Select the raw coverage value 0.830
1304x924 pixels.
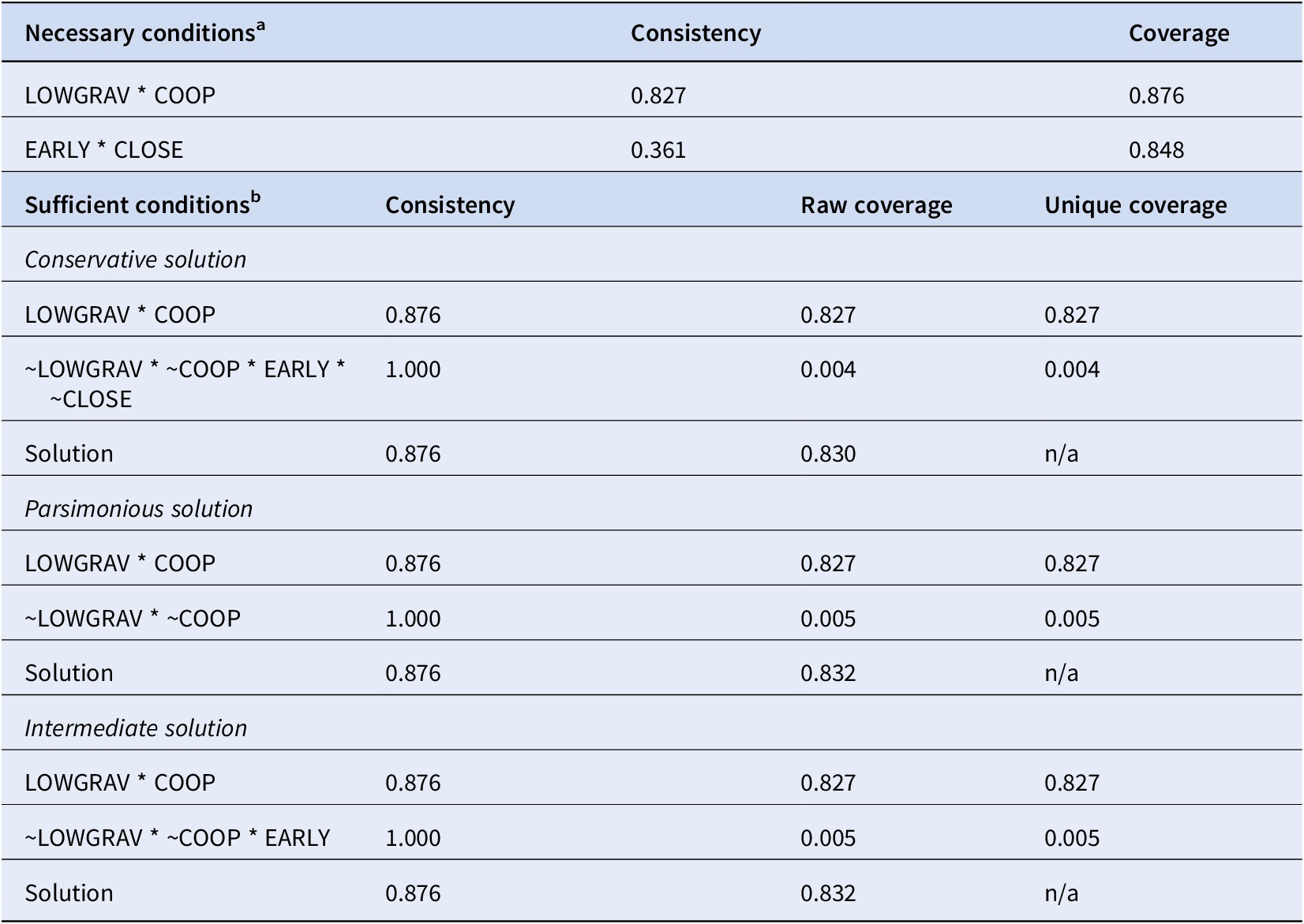tap(828, 454)
